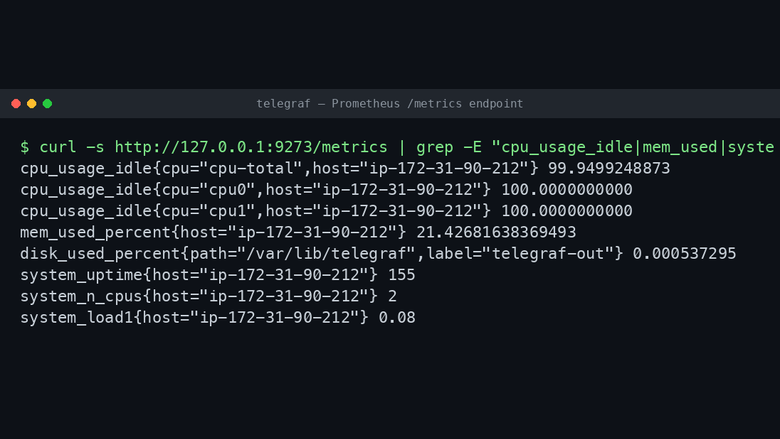Click the mem_used_percent metric line

[298, 232]
